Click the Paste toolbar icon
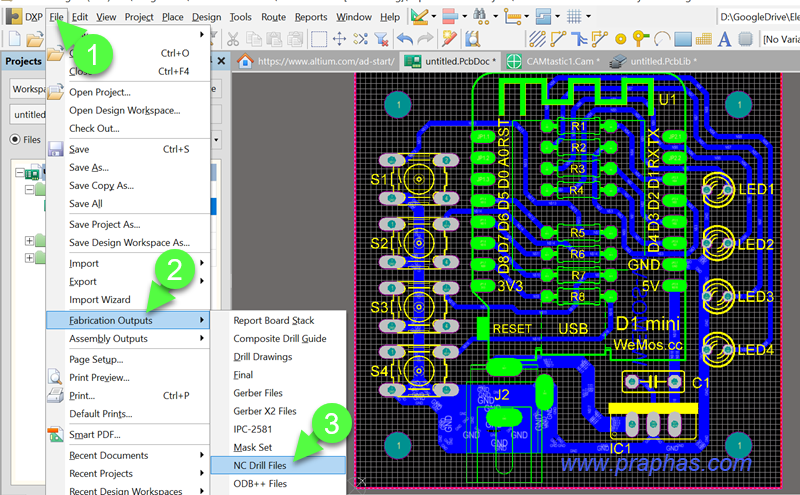800x495 pixels. pos(274,39)
